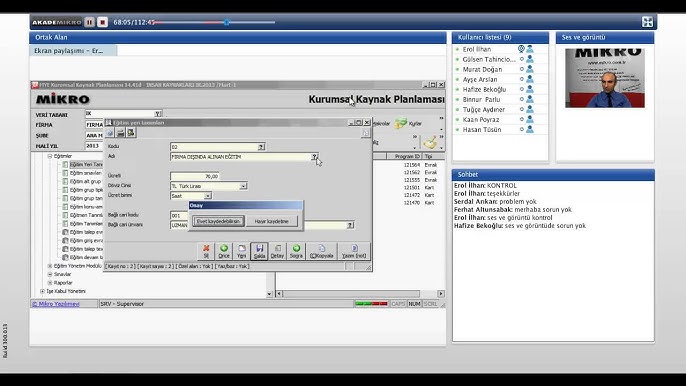This screenshot has height=386, width=686.
Task: Expand the Sınavlar tree node
Action: [x=50, y=274]
